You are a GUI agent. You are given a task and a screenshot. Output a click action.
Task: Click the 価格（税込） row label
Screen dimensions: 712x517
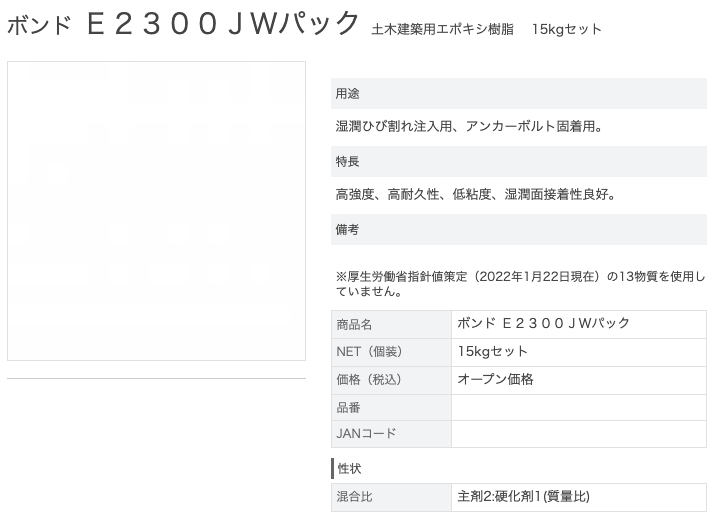391,379
